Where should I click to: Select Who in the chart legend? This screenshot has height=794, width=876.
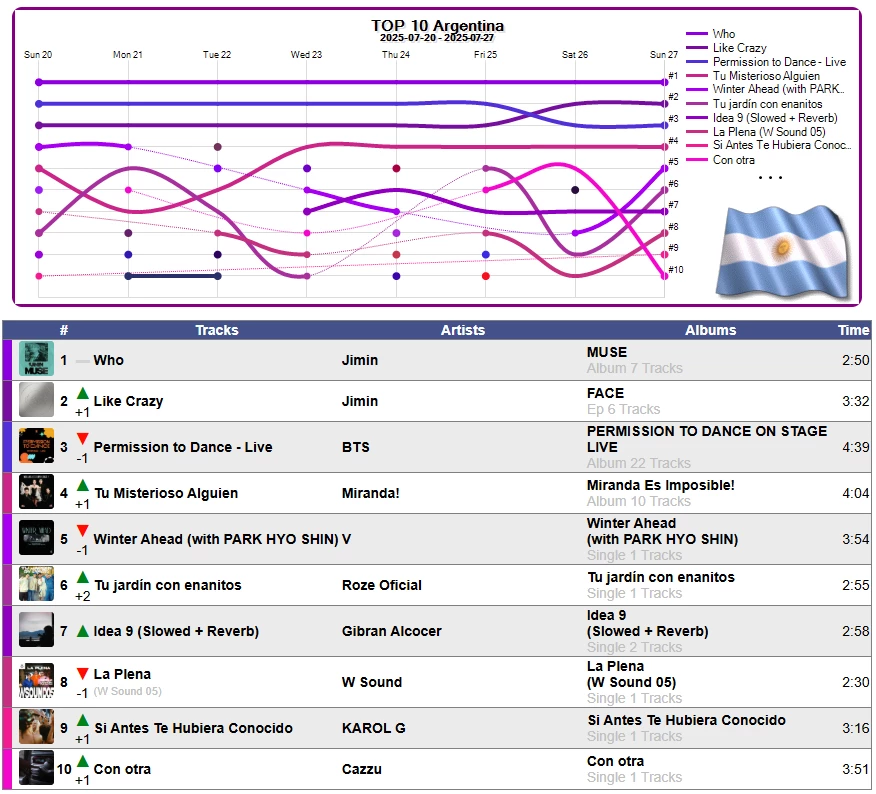pyautogui.click(x=724, y=34)
